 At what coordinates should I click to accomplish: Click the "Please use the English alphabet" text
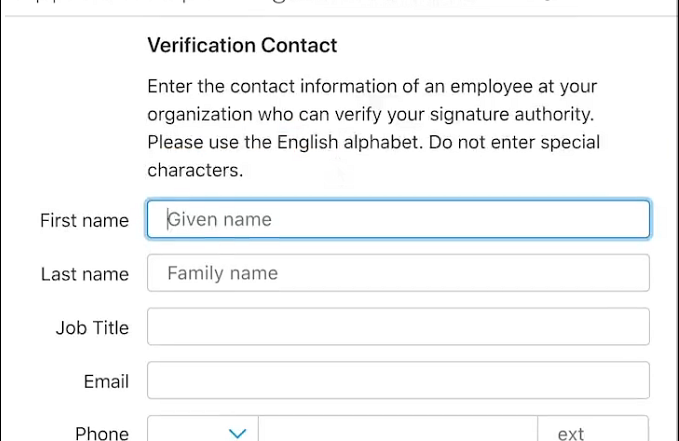286,142
